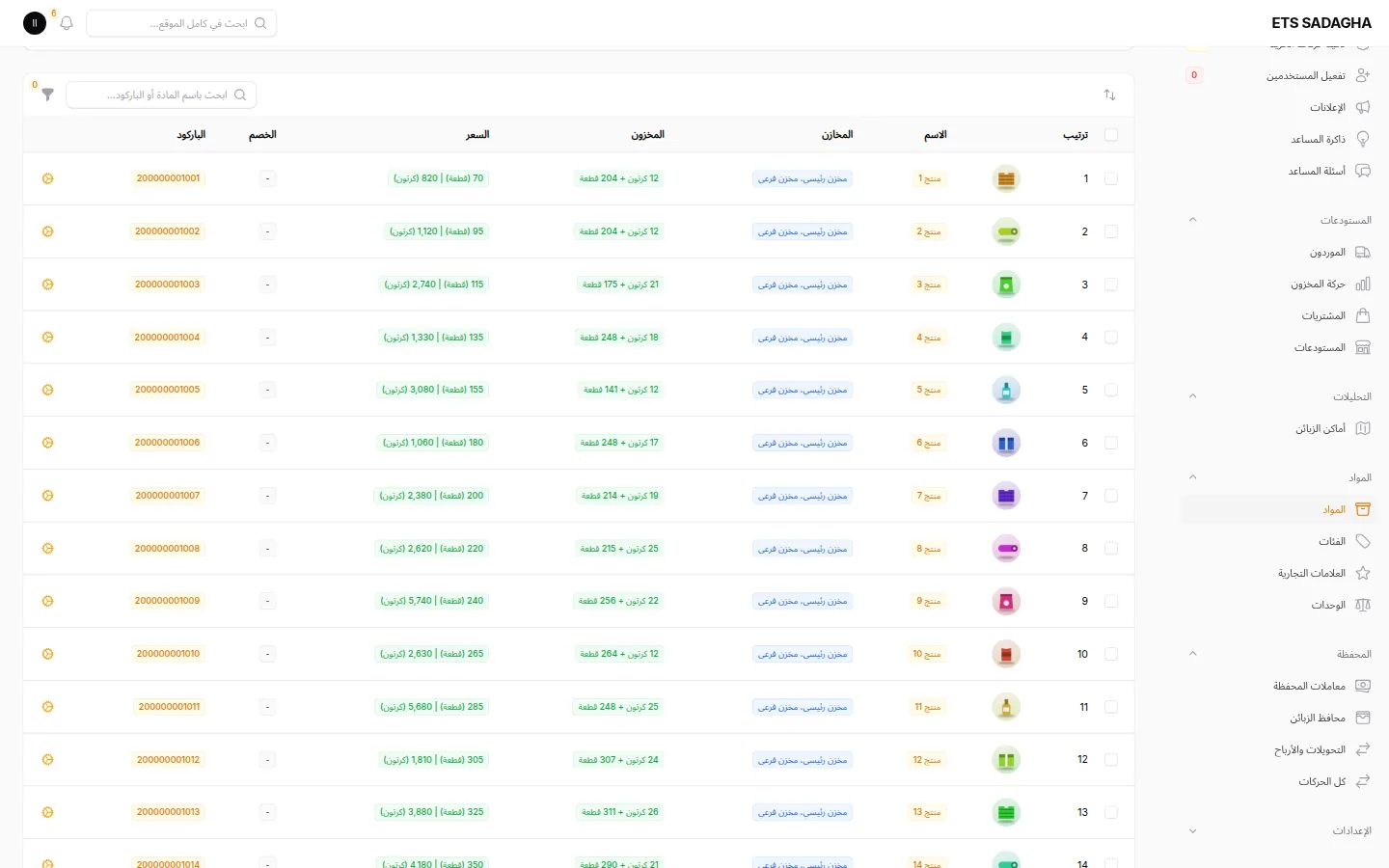Click the price cell showing 1,330 (كرتون)
The width and height of the screenshot is (1389, 868).
coord(434,338)
